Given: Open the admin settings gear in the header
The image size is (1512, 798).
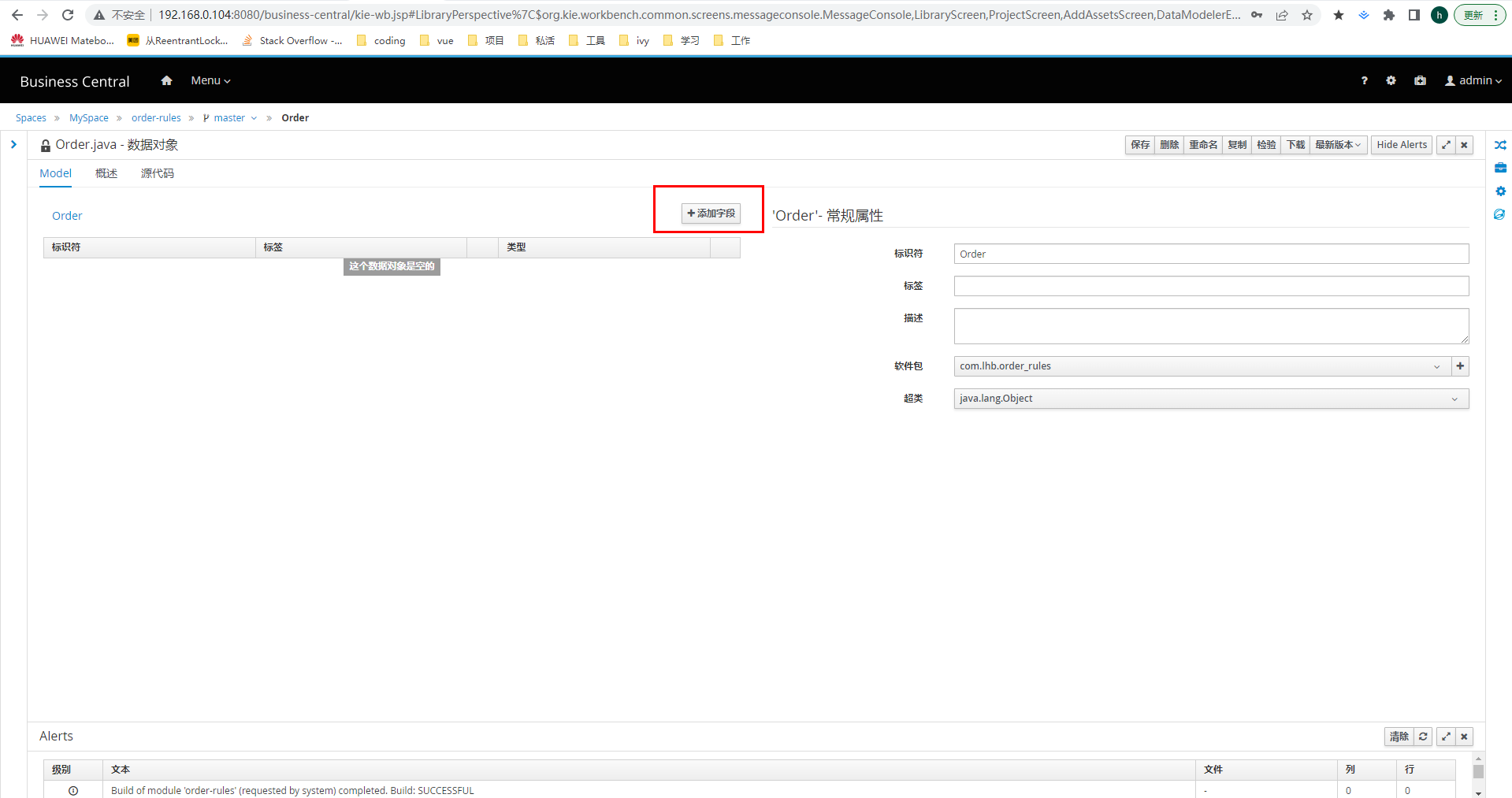Looking at the screenshot, I should tap(1391, 80).
